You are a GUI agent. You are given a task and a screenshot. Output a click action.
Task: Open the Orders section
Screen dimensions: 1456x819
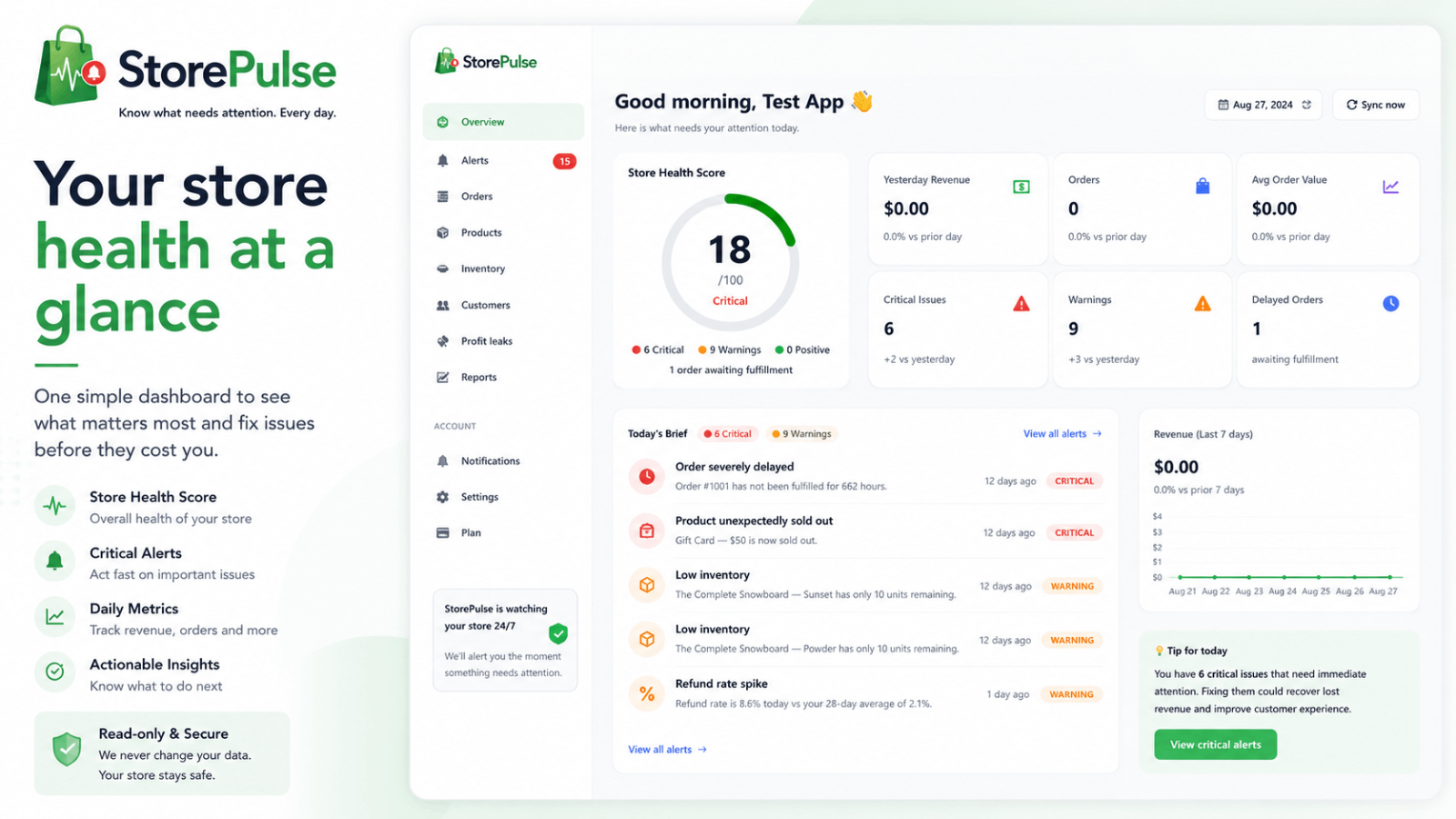[x=503, y=197]
